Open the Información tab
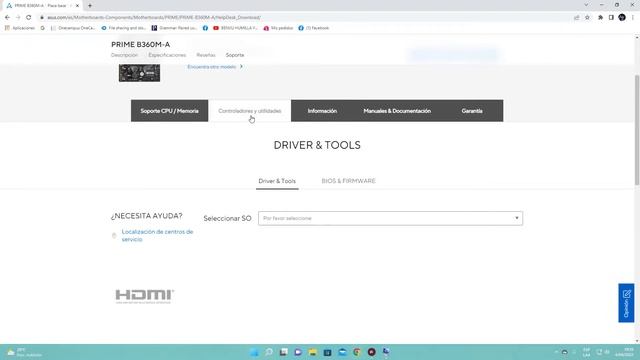640x360 pixels. [x=322, y=111]
